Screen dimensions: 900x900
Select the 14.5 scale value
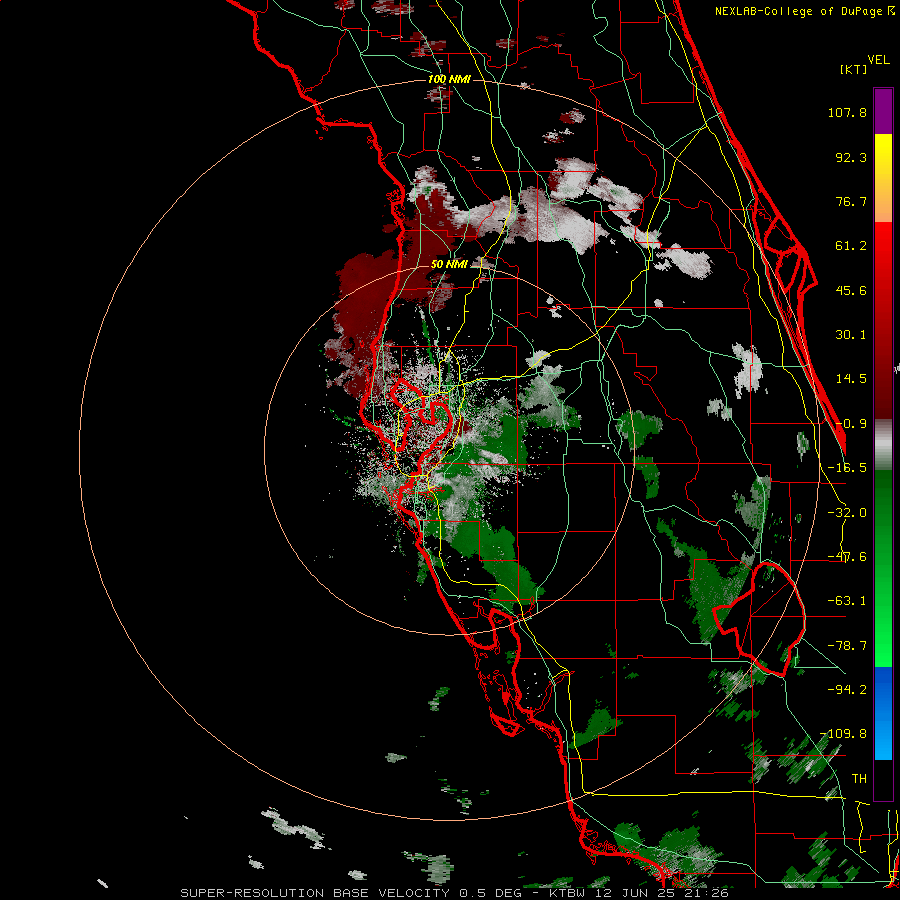[851, 379]
